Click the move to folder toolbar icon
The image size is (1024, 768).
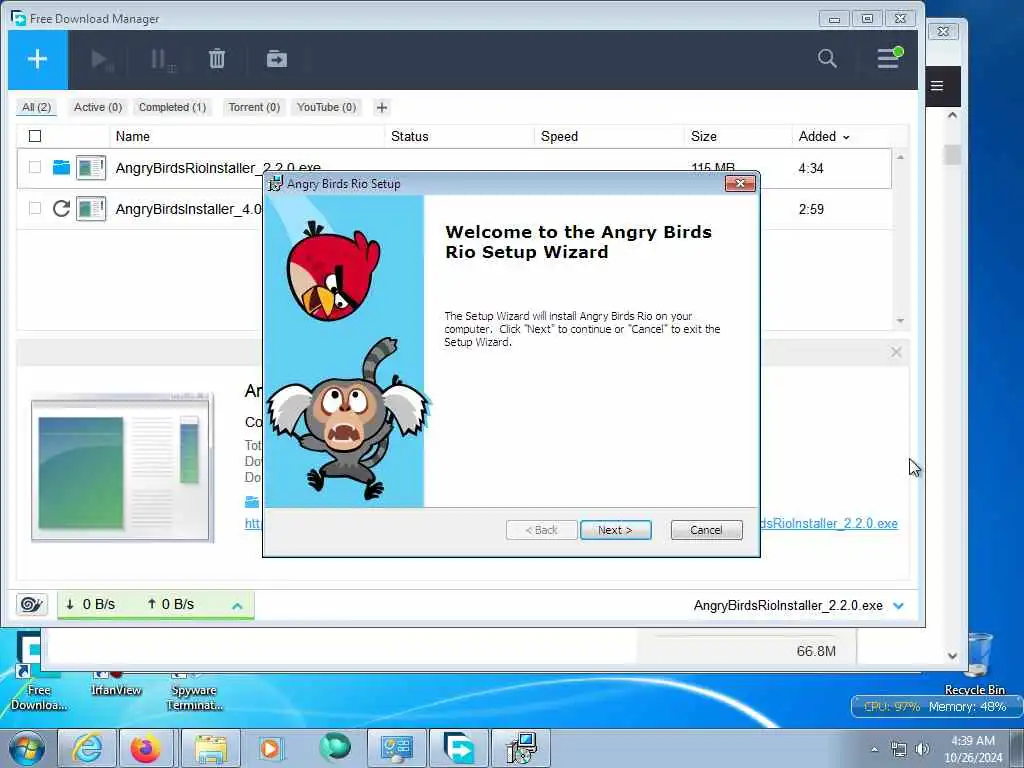(x=277, y=59)
